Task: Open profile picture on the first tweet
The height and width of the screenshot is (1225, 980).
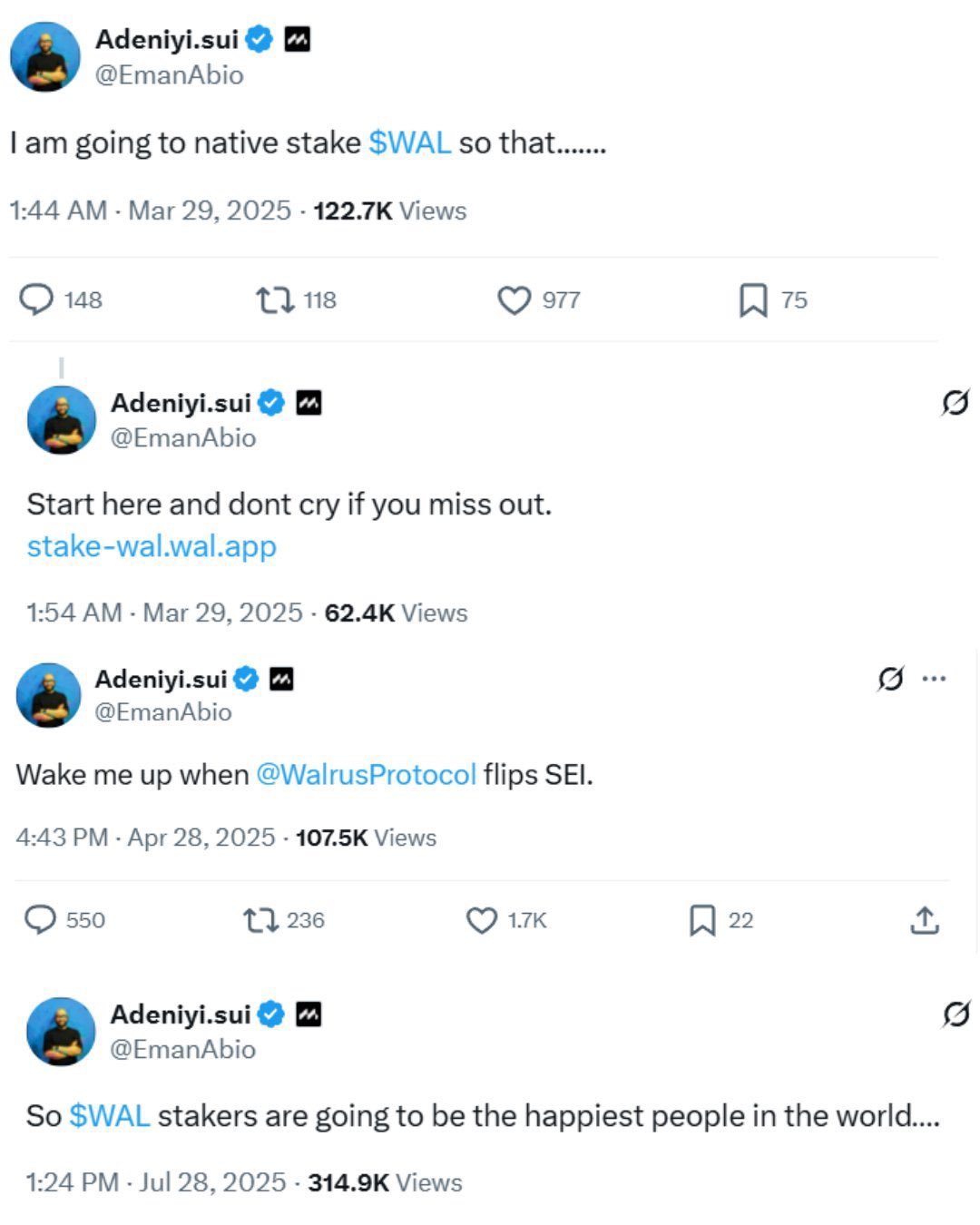Action: pyautogui.click(x=45, y=57)
